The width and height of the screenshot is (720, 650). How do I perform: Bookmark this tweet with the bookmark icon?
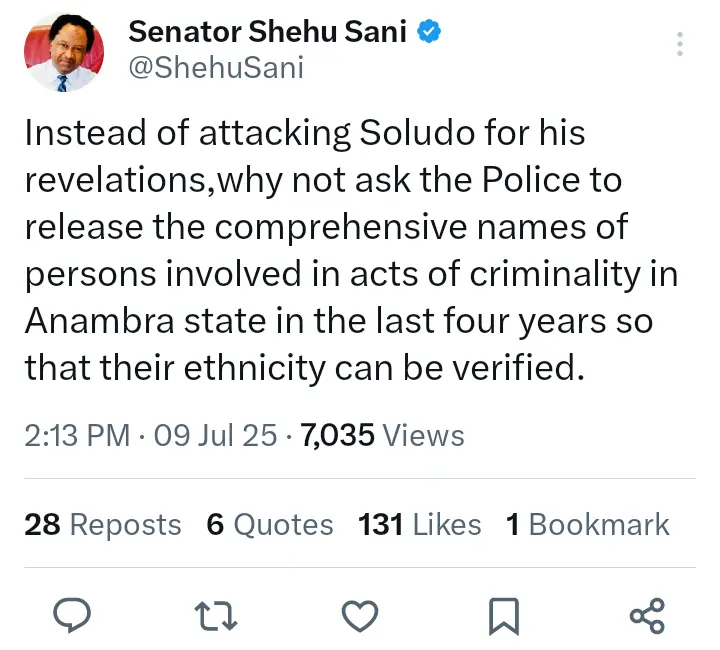point(504,615)
